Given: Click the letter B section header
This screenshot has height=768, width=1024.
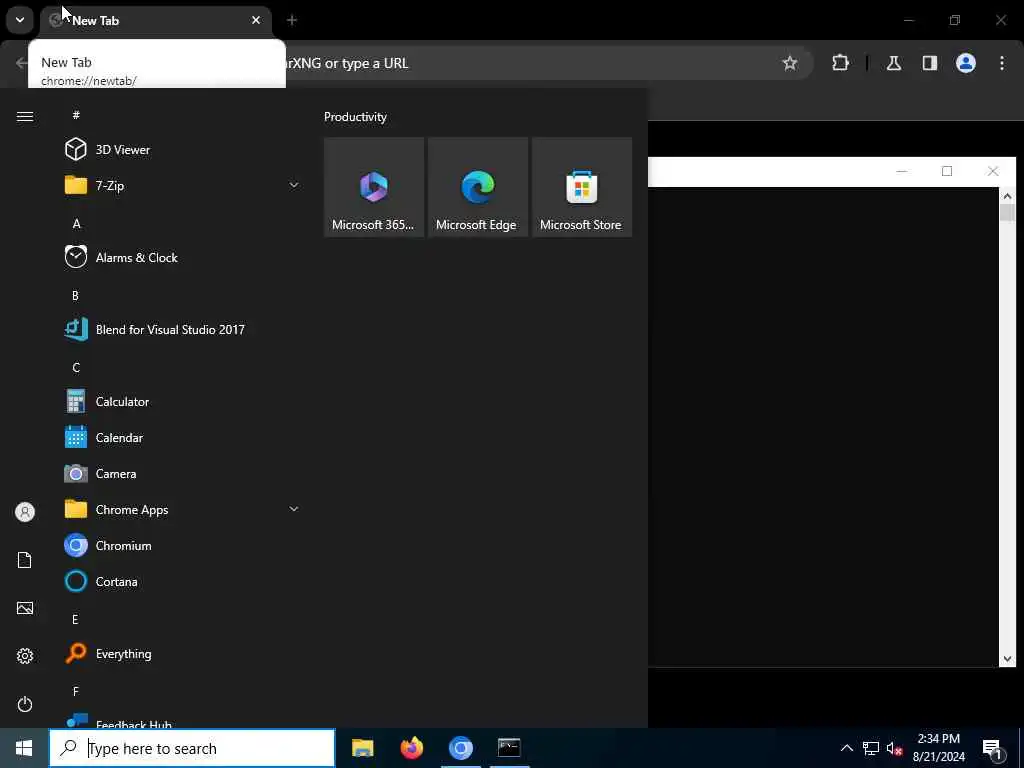Looking at the screenshot, I should click(75, 295).
